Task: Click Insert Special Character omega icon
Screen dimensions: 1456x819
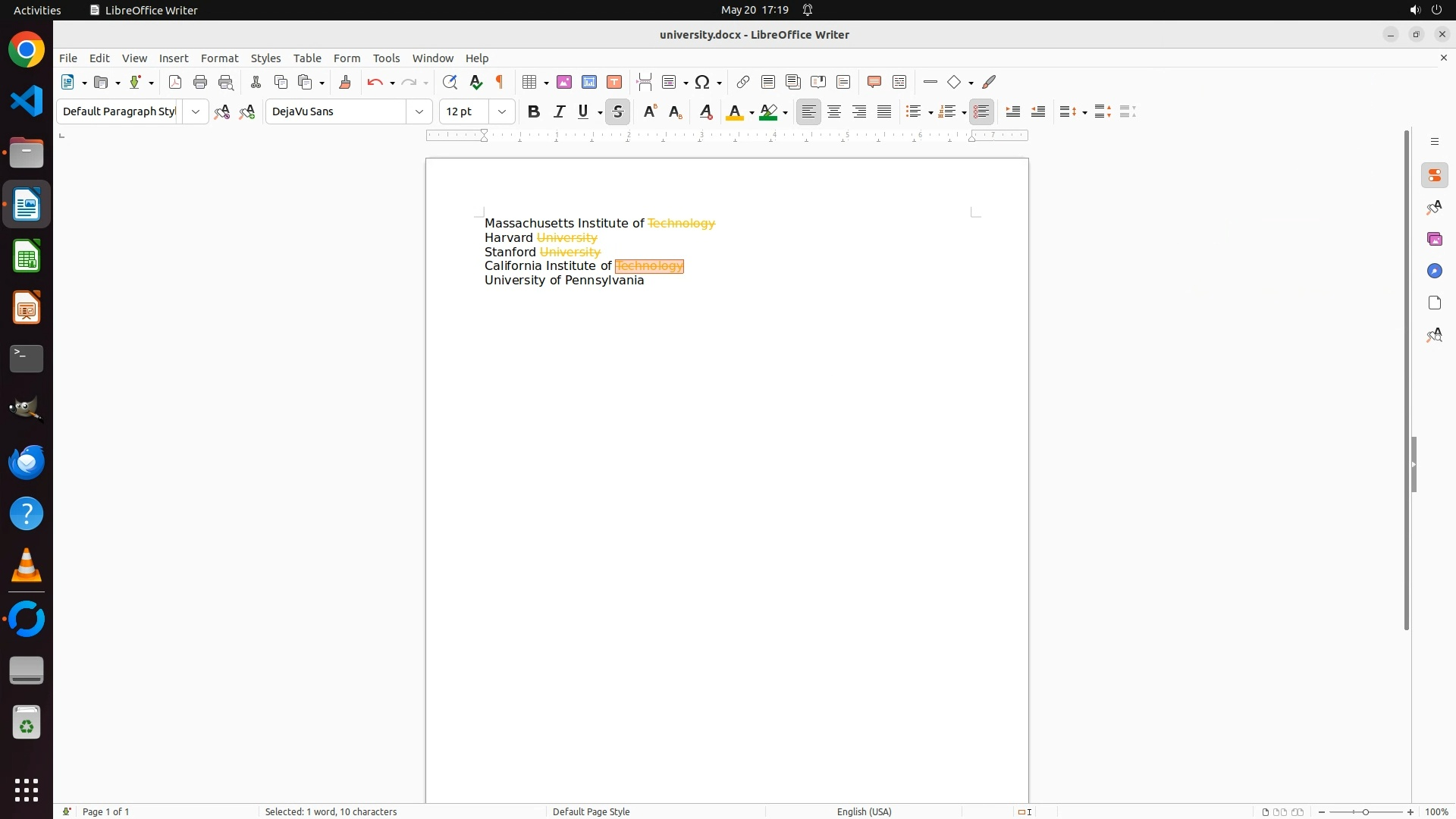Action: 702,83
